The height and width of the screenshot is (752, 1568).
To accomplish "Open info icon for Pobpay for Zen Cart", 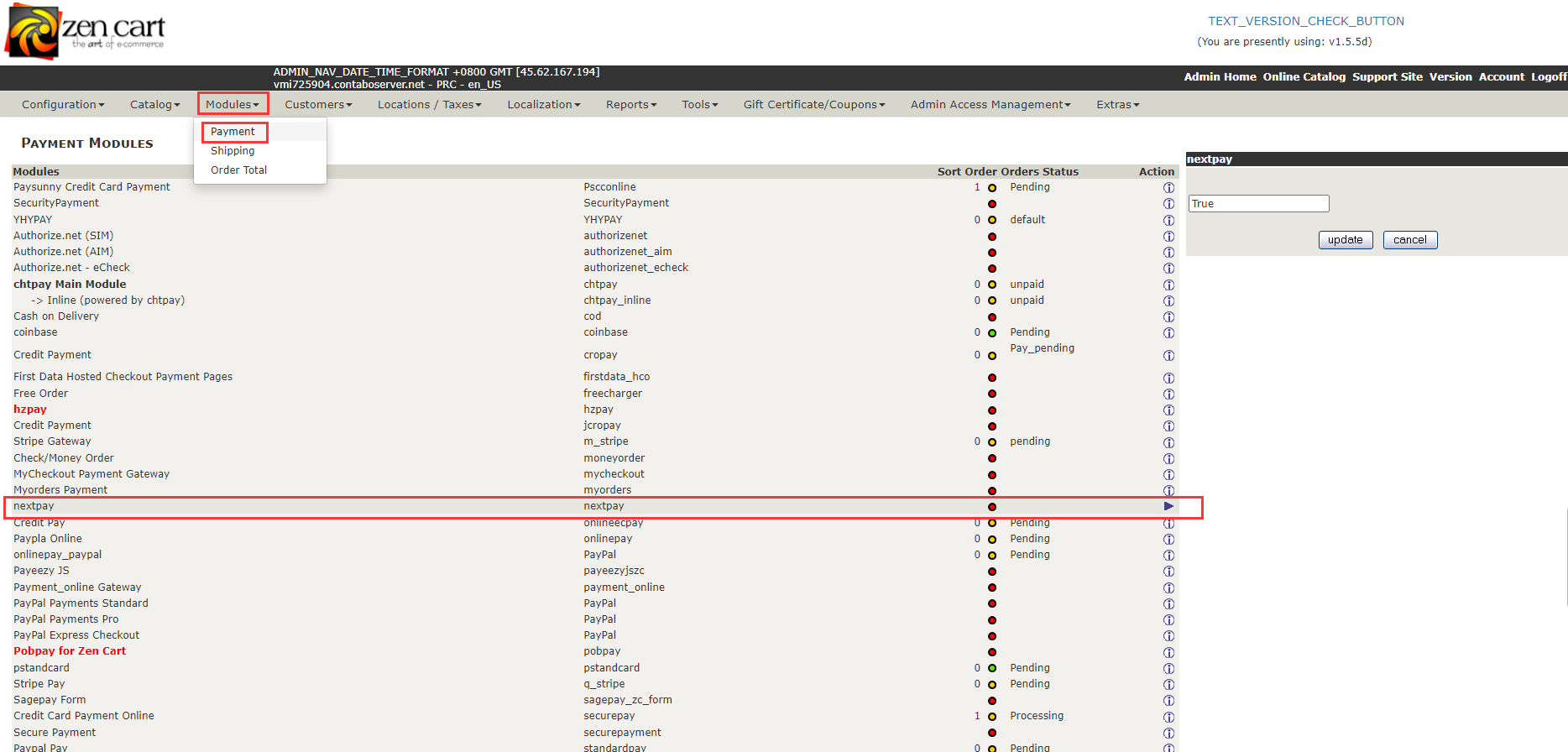I will tap(1168, 652).
